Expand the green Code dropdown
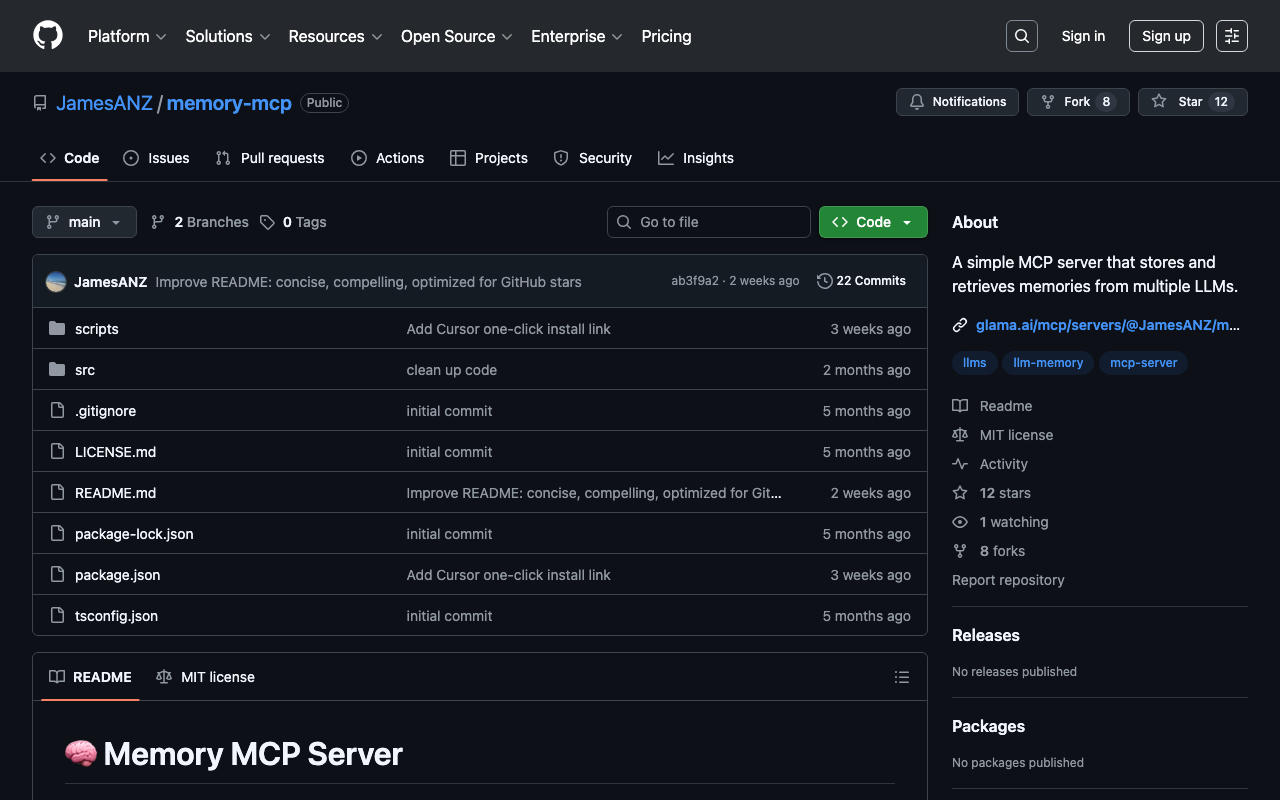 click(872, 222)
